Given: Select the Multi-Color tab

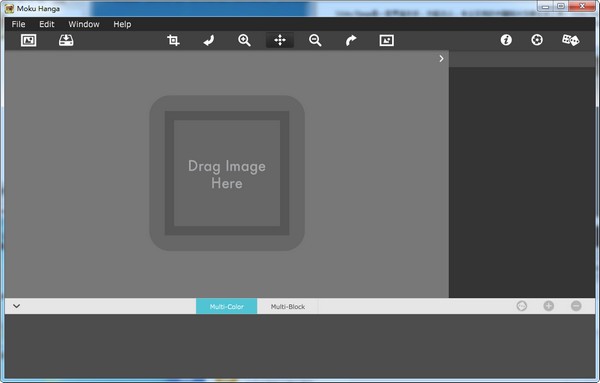Looking at the screenshot, I should tap(227, 306).
